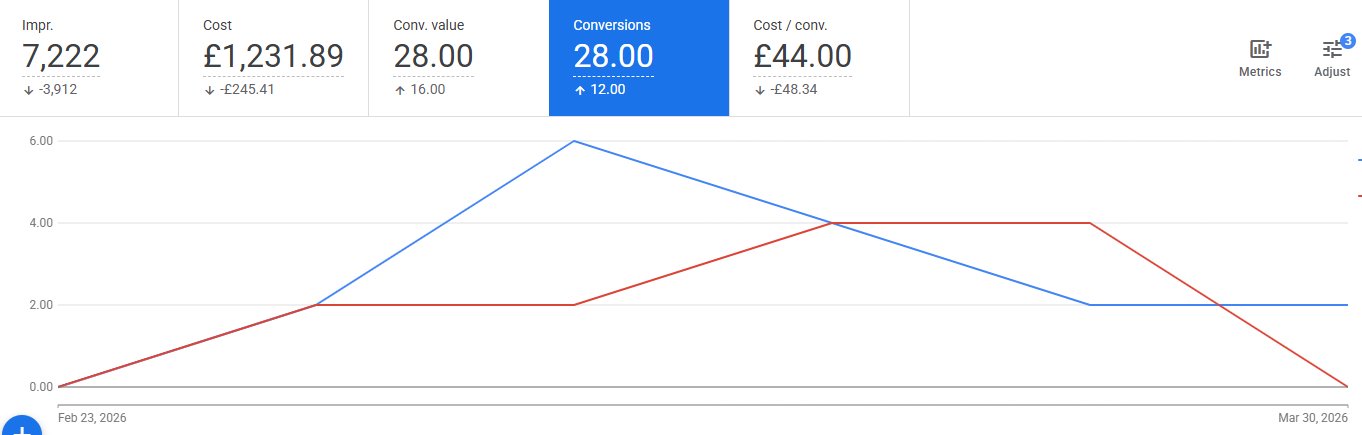Select the Impr. metric card

(x=89, y=58)
